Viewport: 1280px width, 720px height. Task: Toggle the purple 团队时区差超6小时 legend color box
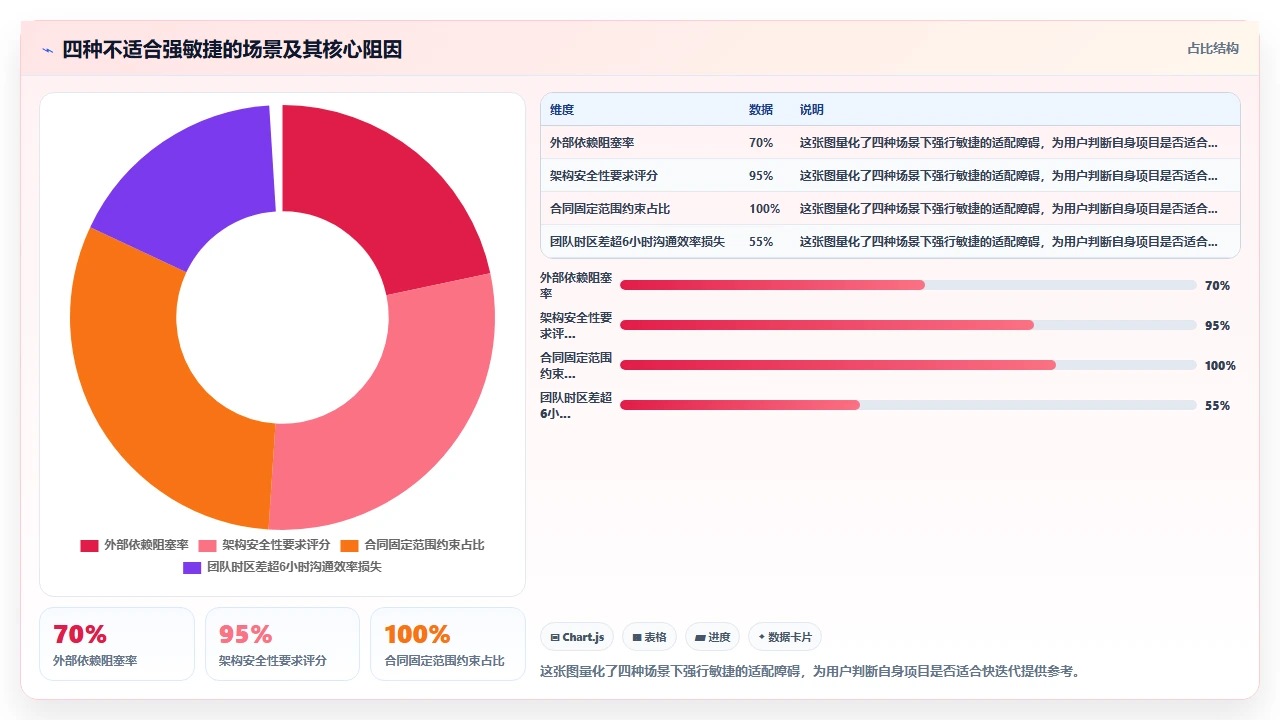pyautogui.click(x=192, y=568)
